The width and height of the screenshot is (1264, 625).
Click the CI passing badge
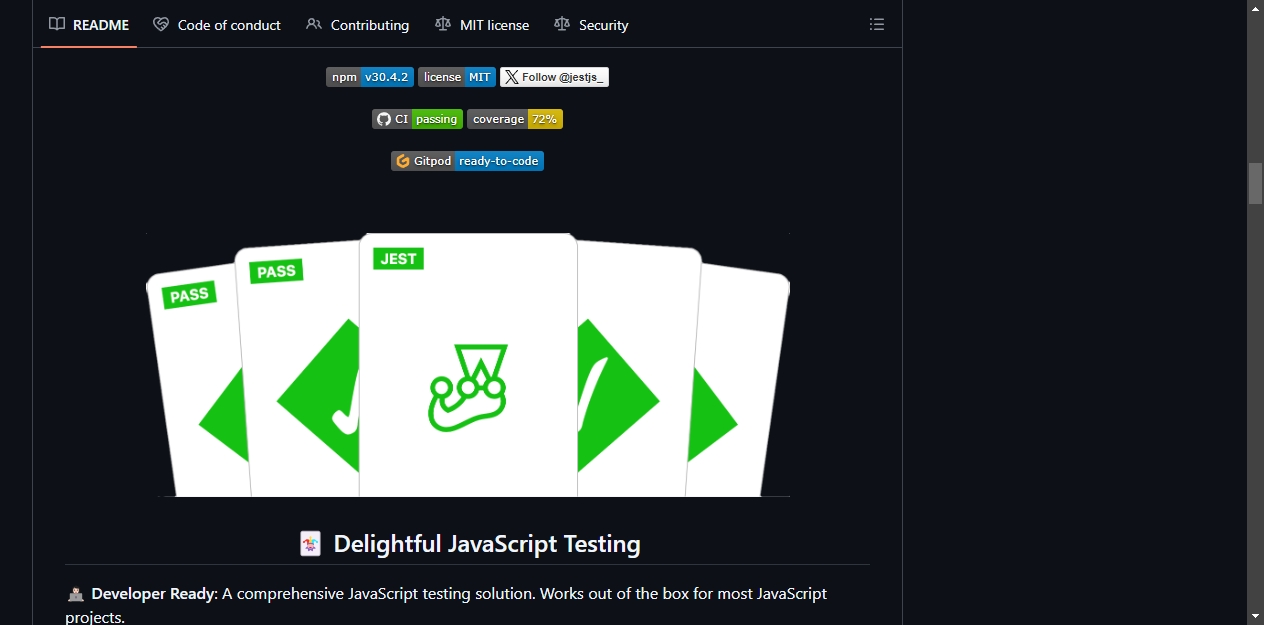[417, 119]
